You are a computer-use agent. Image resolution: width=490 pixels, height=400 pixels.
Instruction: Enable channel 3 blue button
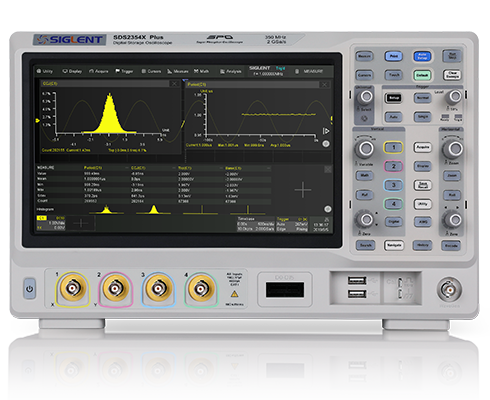coord(393,185)
